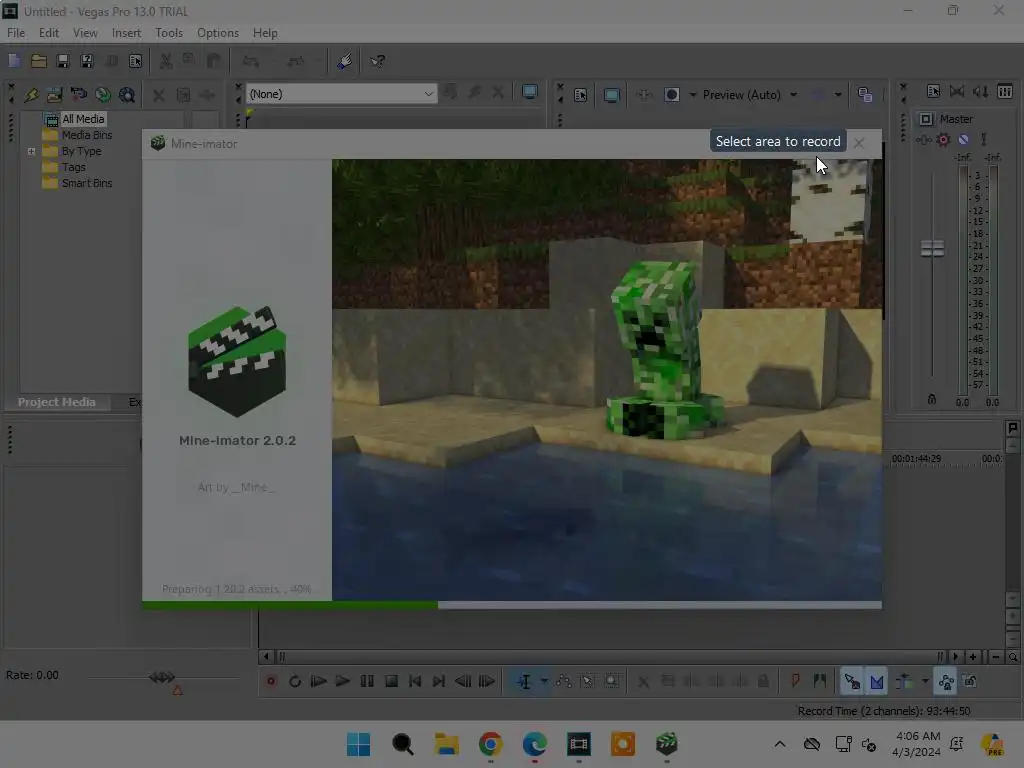1024x768 pixels.
Task: Toggle Automatic Crossfades button
Action: coord(877,681)
